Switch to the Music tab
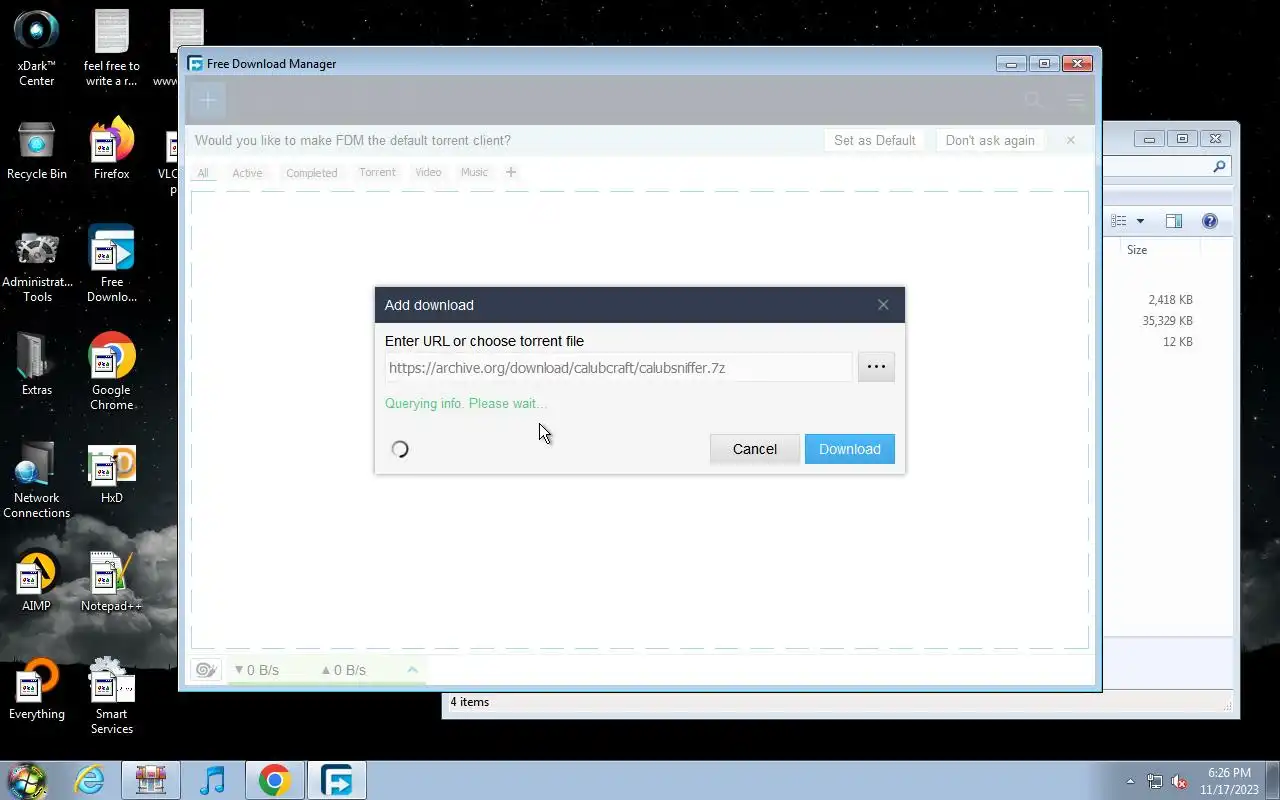The height and width of the screenshot is (800, 1280). 474,172
